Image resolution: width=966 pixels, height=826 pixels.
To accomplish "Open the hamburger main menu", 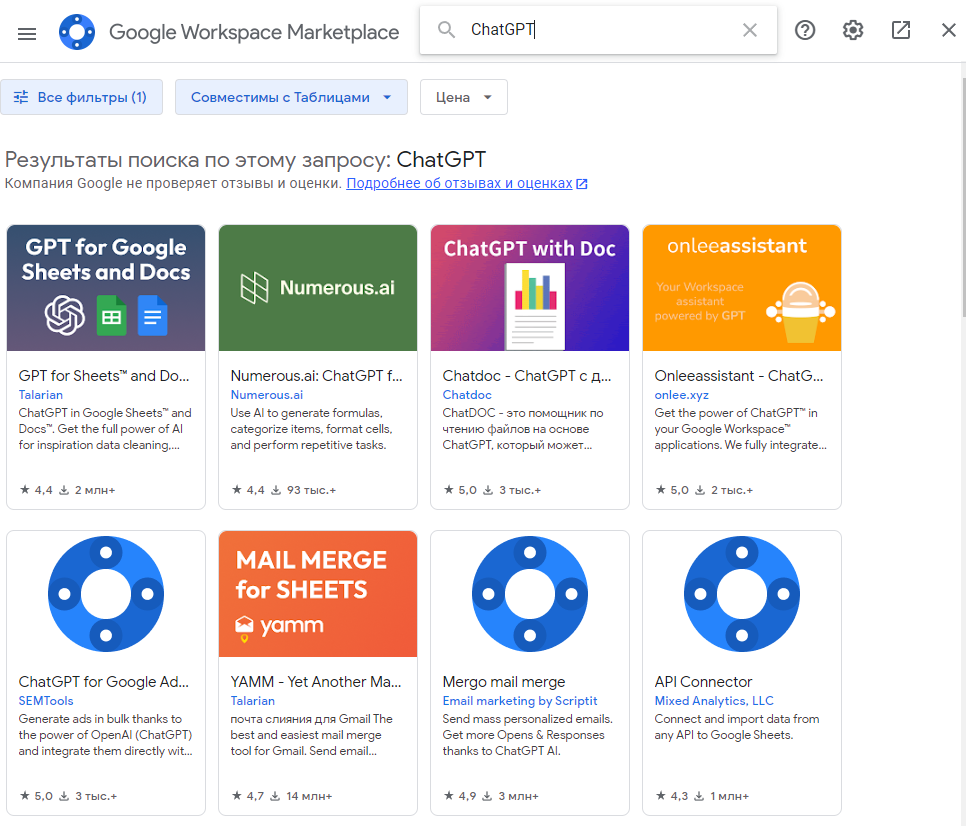I will (27, 32).
